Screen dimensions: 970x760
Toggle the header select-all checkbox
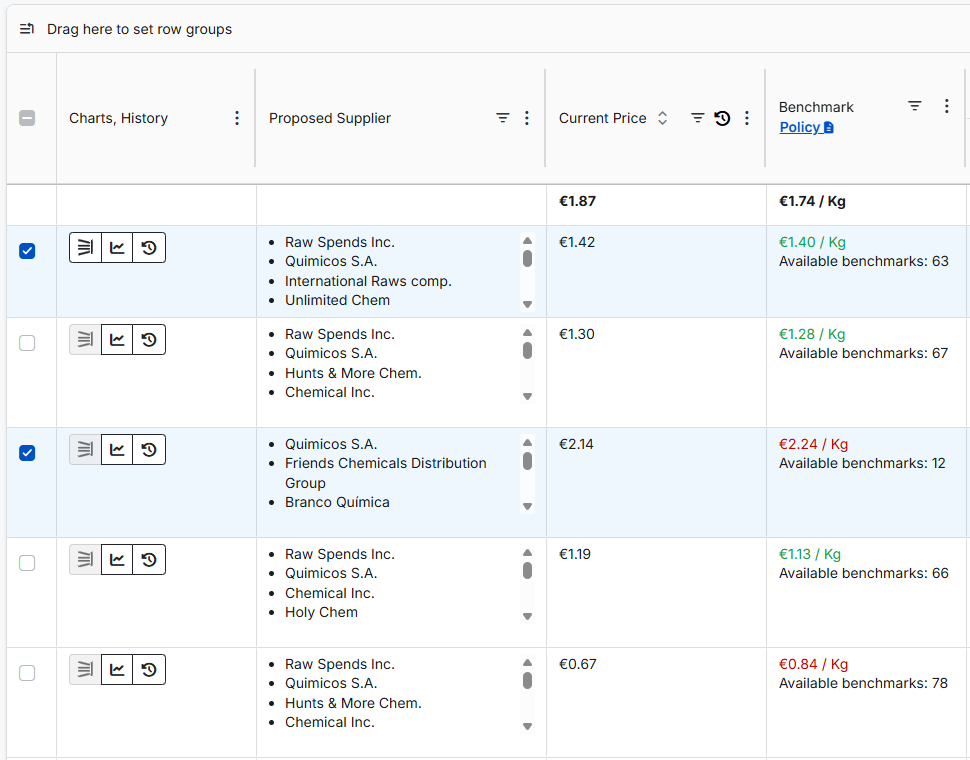pos(27,118)
